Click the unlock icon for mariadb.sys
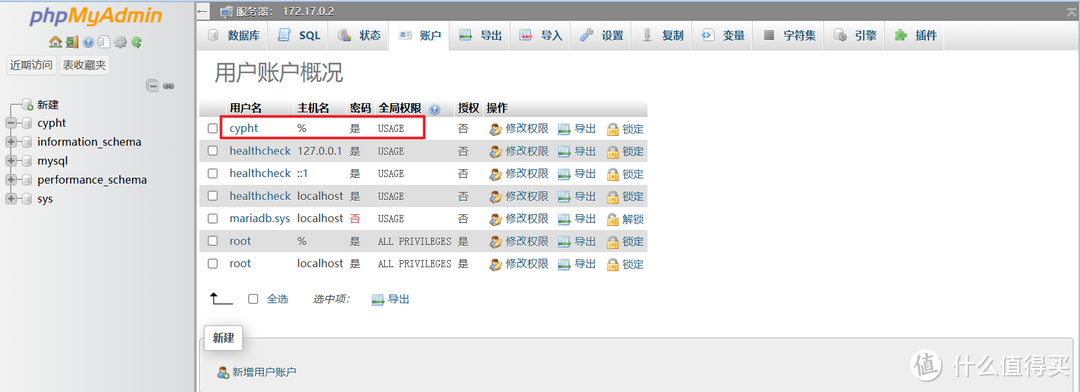 click(x=612, y=219)
